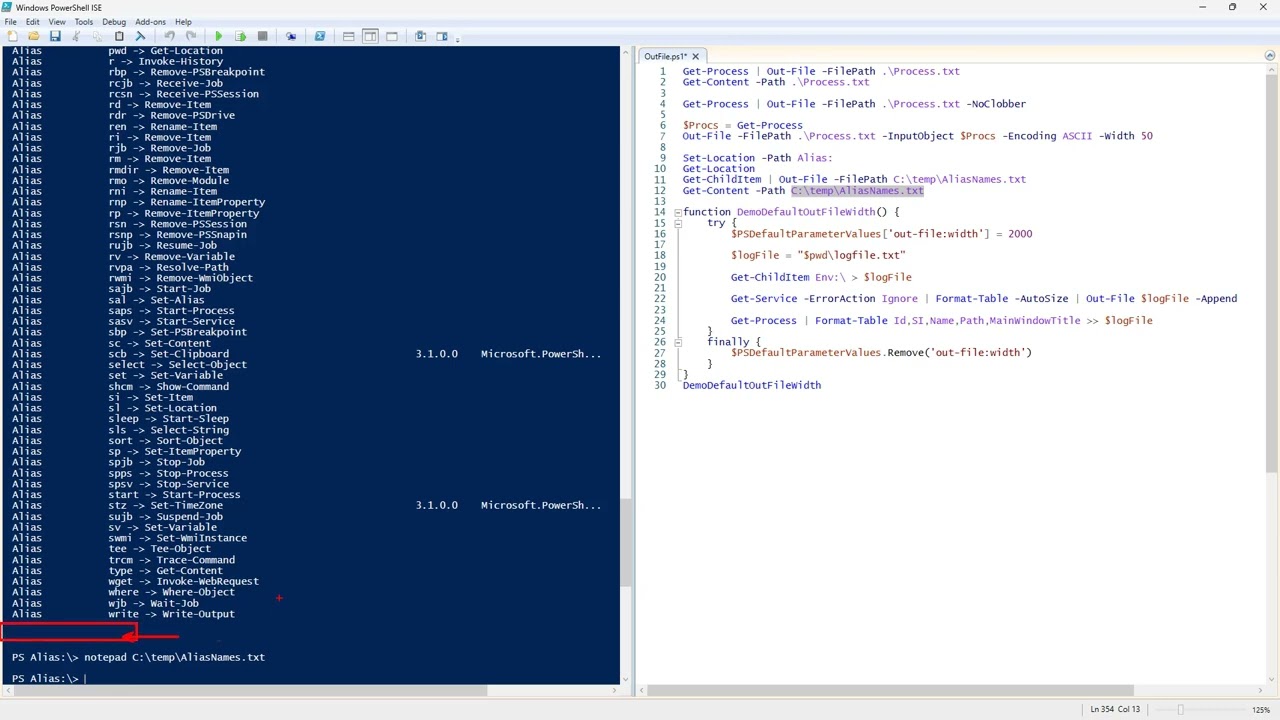Collapse function DemoDefaultOutFileWidth outline
The image size is (1280, 720).
click(x=677, y=212)
